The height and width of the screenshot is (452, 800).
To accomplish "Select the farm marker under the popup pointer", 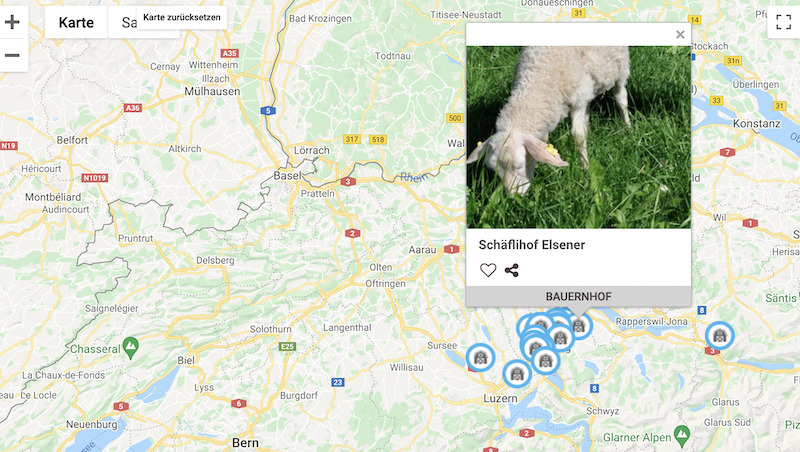I will [580, 325].
